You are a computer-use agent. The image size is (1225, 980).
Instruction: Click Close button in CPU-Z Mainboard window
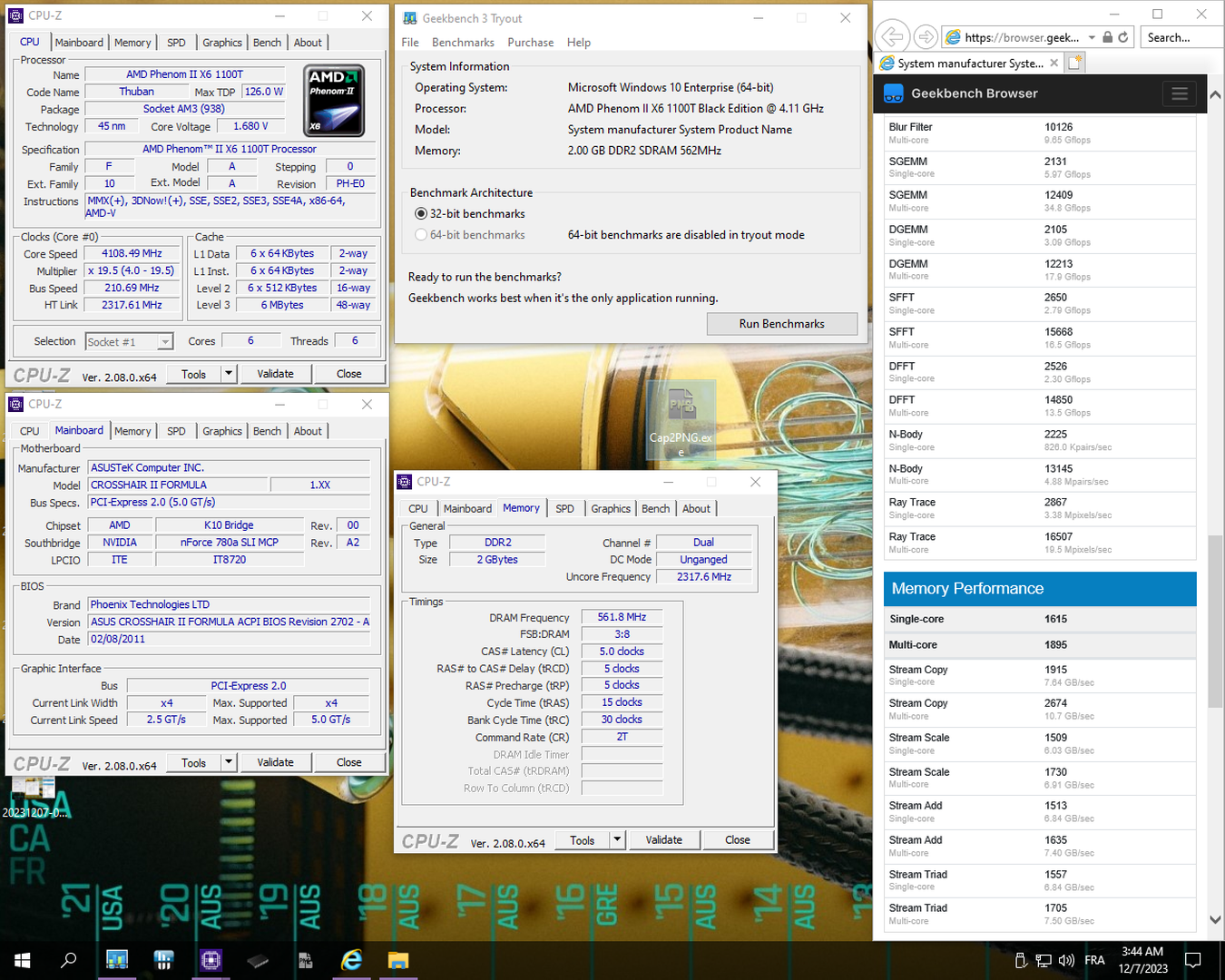pyautogui.click(x=349, y=762)
